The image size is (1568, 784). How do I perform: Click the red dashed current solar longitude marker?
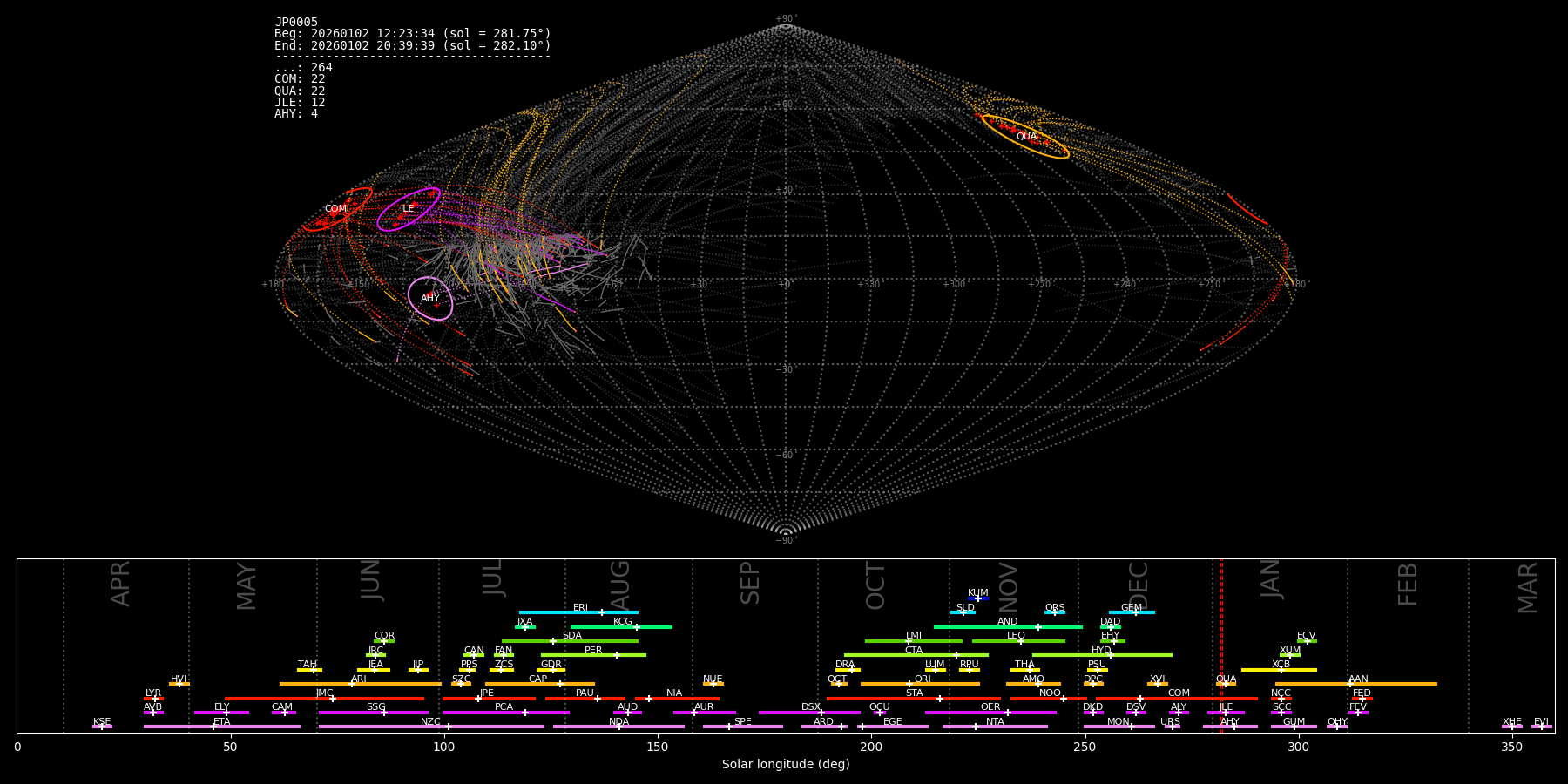point(1221,645)
